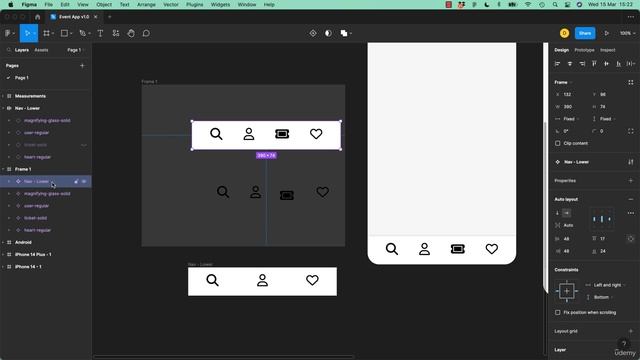Click the Align left icon
640x360 pixels.
tap(558, 64)
